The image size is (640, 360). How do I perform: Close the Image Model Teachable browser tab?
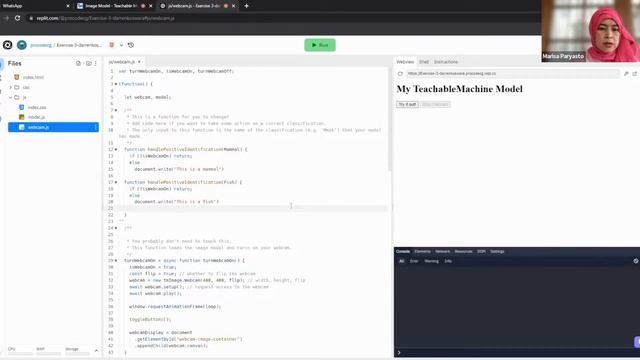click(x=151, y=6)
